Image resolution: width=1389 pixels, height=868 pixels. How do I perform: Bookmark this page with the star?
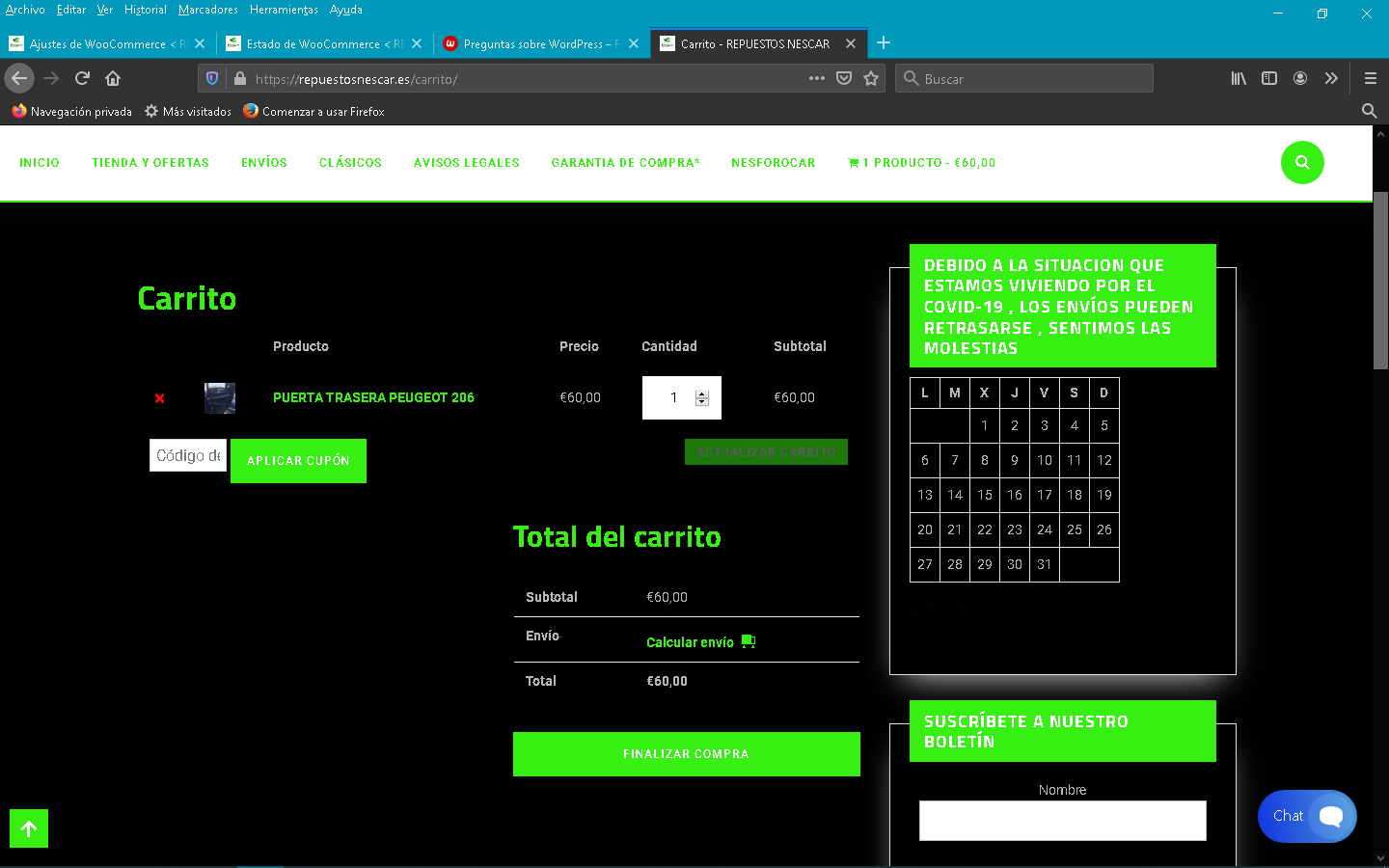871,78
